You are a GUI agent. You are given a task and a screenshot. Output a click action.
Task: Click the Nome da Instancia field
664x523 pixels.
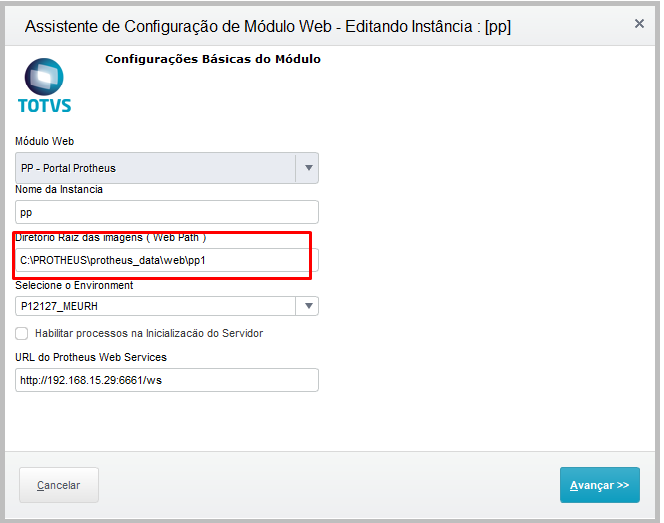click(166, 212)
